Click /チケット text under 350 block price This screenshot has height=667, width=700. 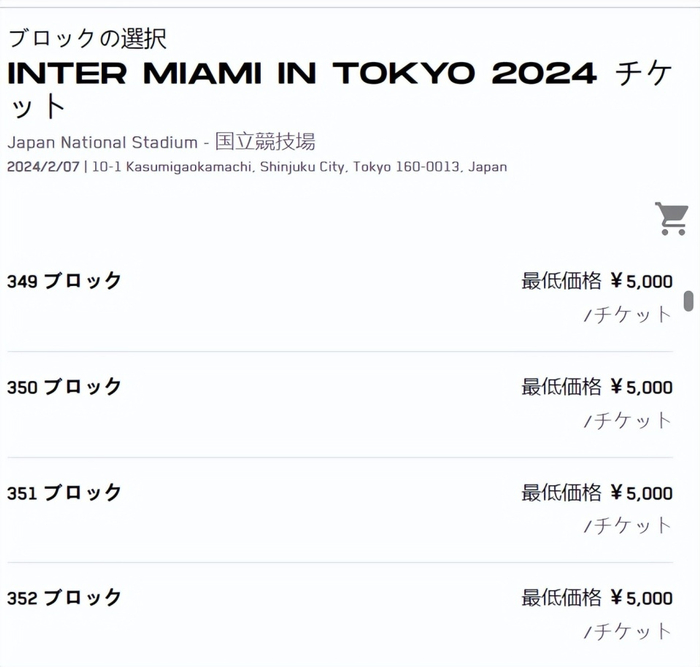(x=628, y=421)
